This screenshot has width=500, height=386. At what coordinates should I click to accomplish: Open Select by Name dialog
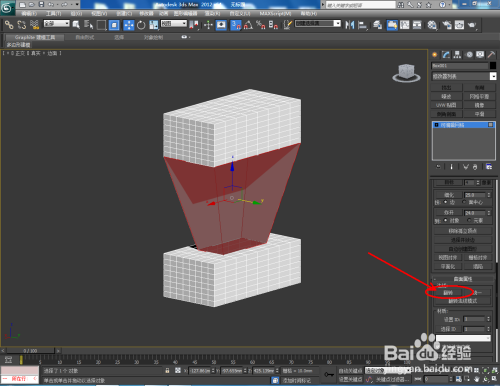[88, 25]
